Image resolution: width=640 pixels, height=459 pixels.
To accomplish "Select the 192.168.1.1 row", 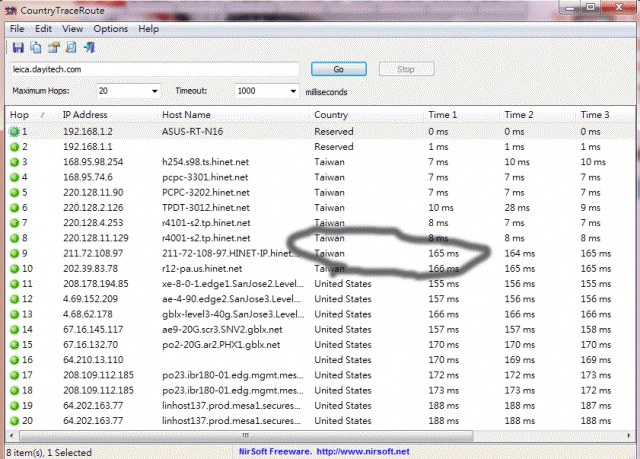I will tap(320, 147).
